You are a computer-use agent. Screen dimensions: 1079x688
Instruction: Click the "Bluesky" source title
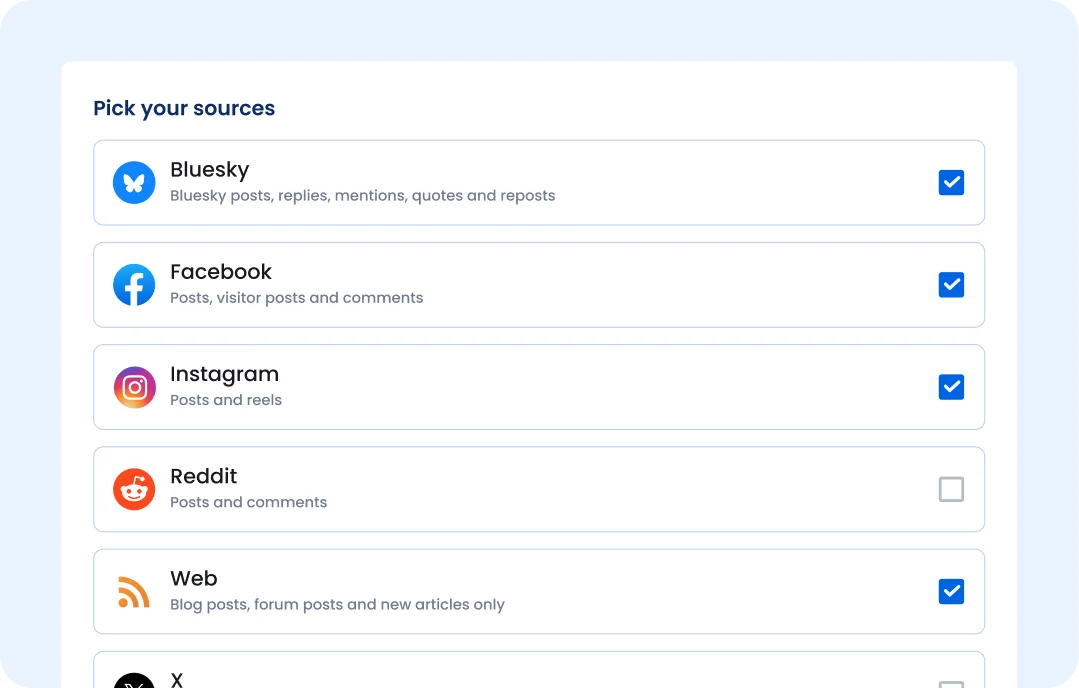pos(209,170)
